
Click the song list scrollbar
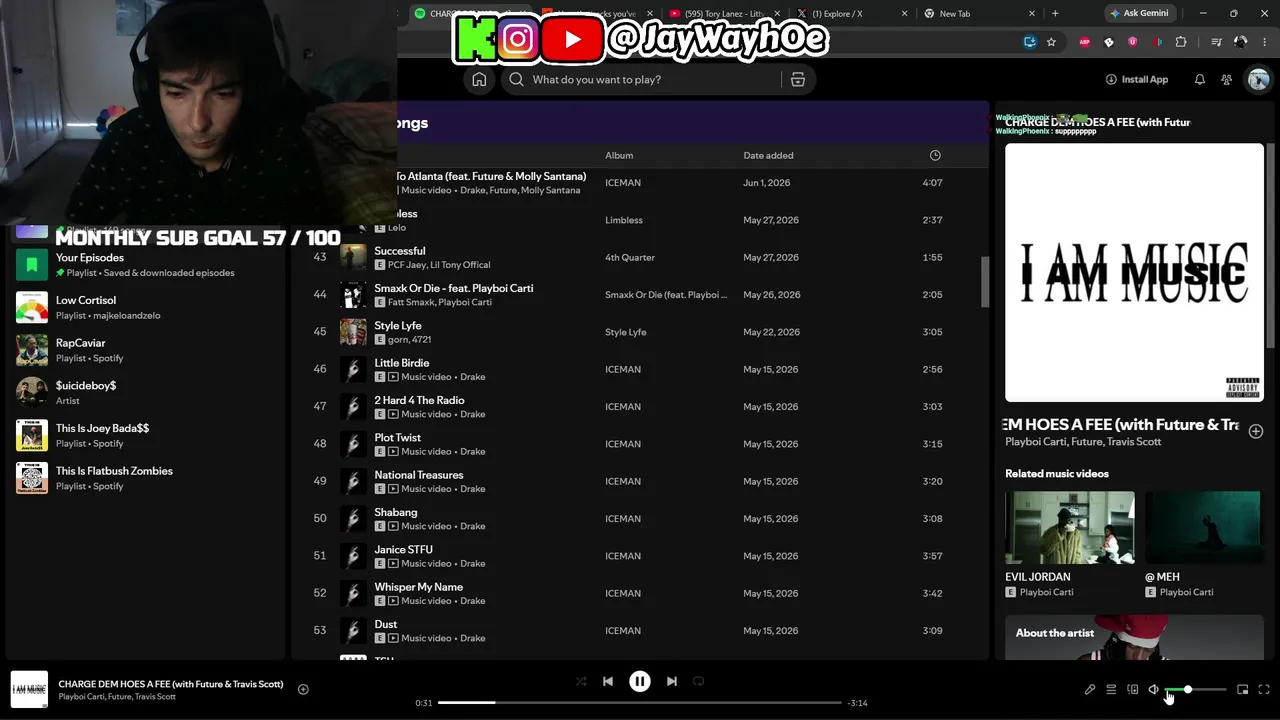(x=984, y=282)
